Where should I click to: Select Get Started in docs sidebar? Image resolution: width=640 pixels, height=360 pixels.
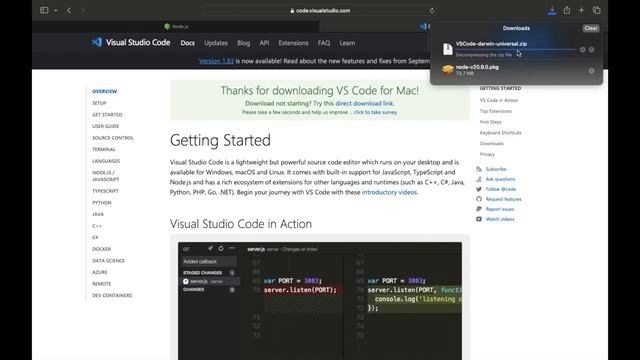[107, 115]
